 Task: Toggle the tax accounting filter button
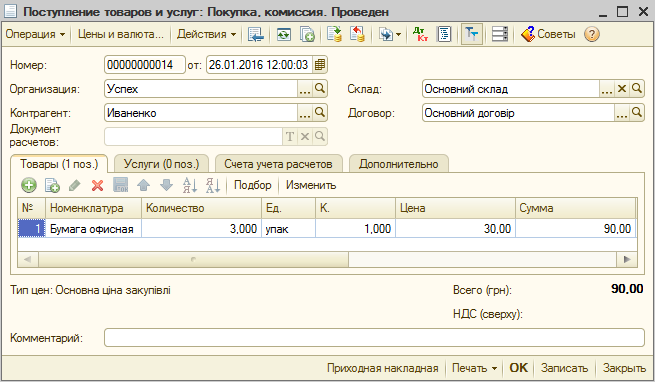(x=472, y=34)
